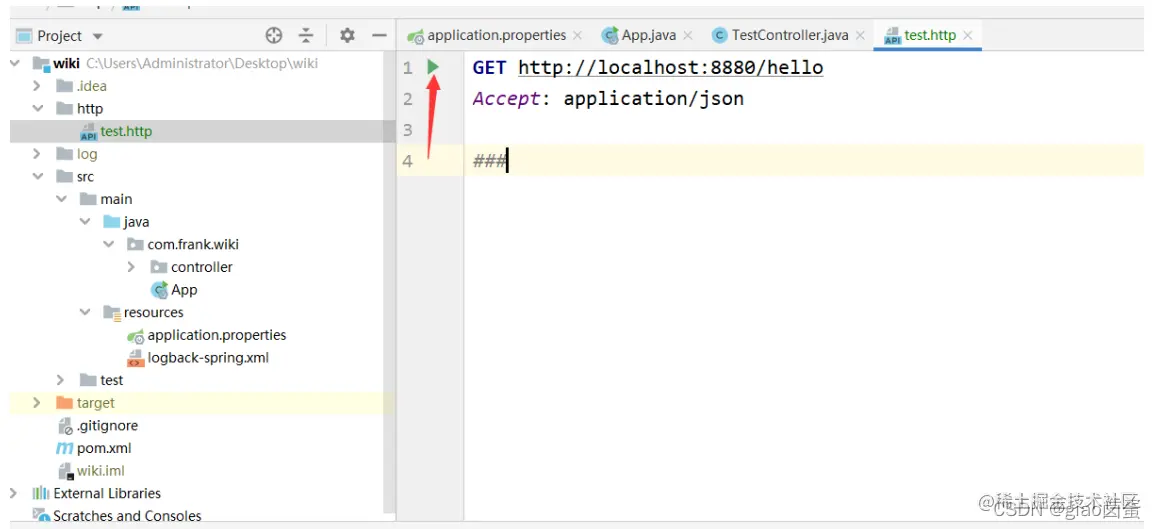Expand the controller package
The width and height of the screenshot is (1156, 529).
pos(131,267)
